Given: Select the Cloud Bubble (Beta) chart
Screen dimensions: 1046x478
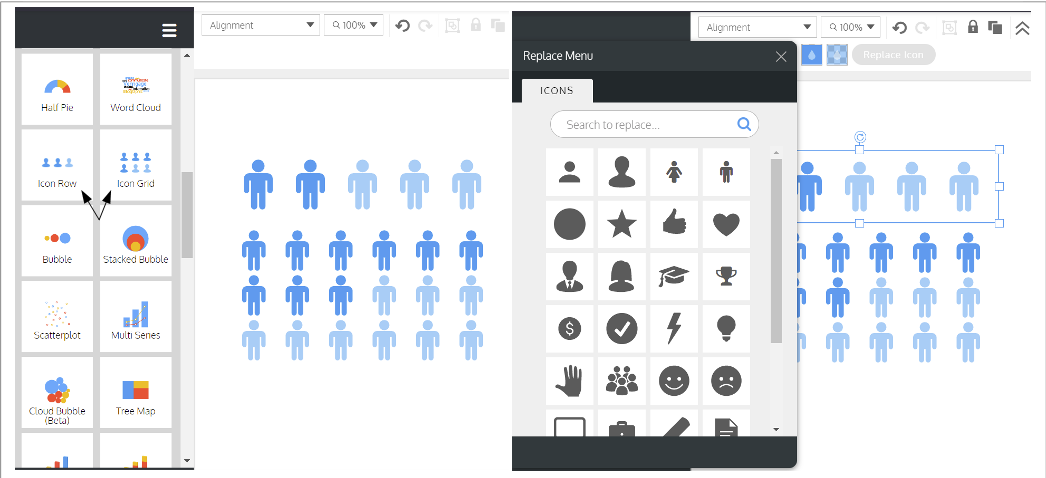Looking at the screenshot, I should coord(57,393).
